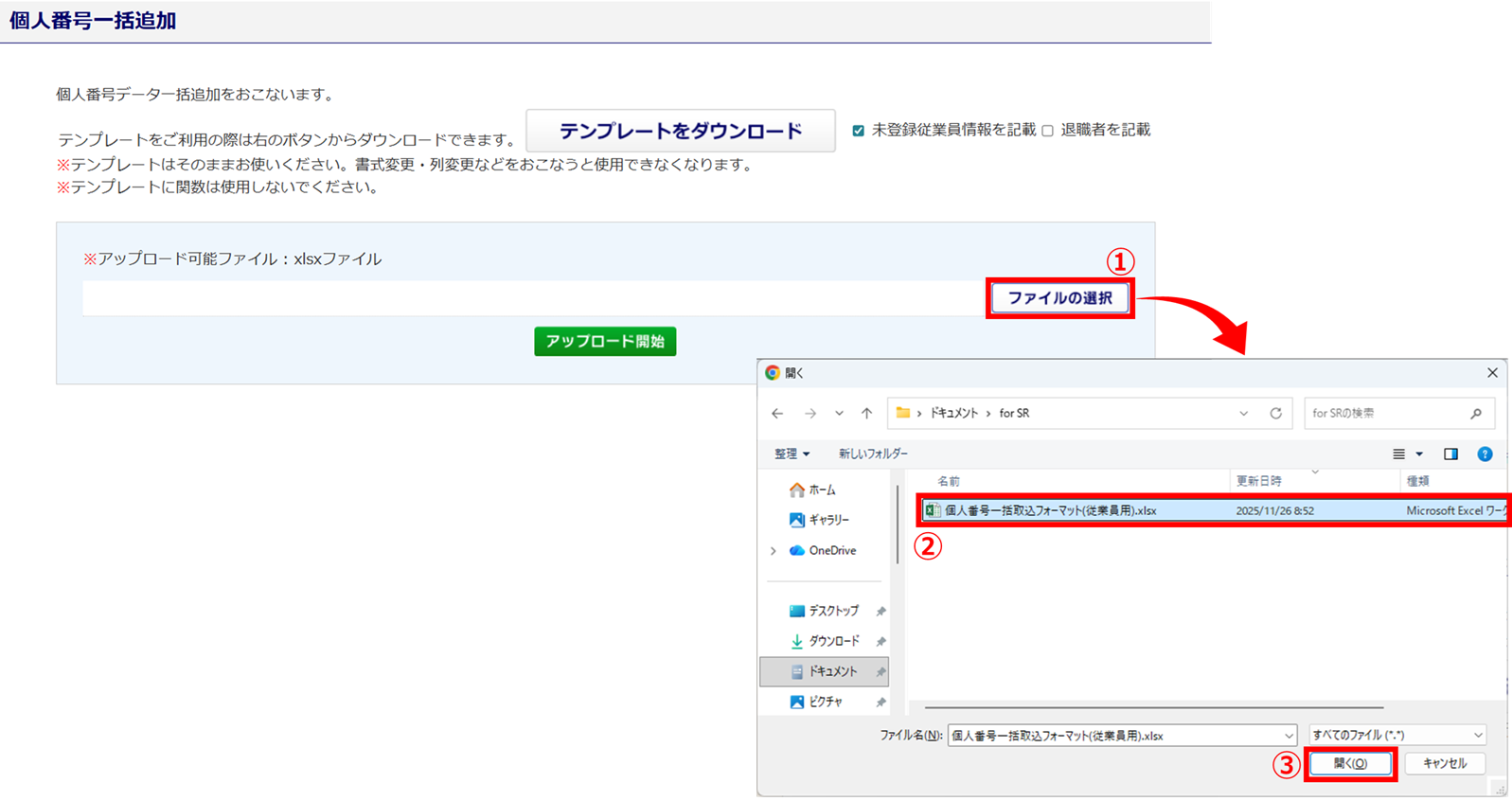Image resolution: width=1512 pixels, height=801 pixels.
Task: Click the green アップロード開始 button
Action: 605,342
